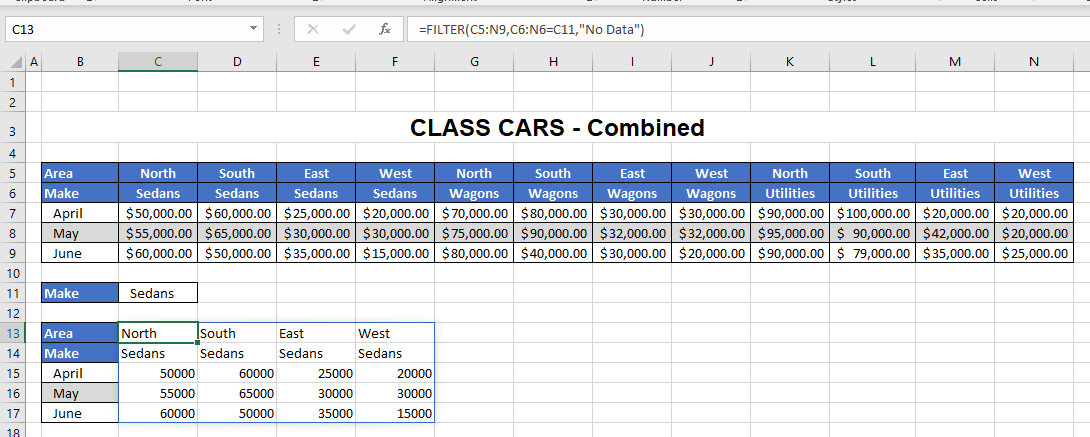Select column N header

pos(1033,62)
